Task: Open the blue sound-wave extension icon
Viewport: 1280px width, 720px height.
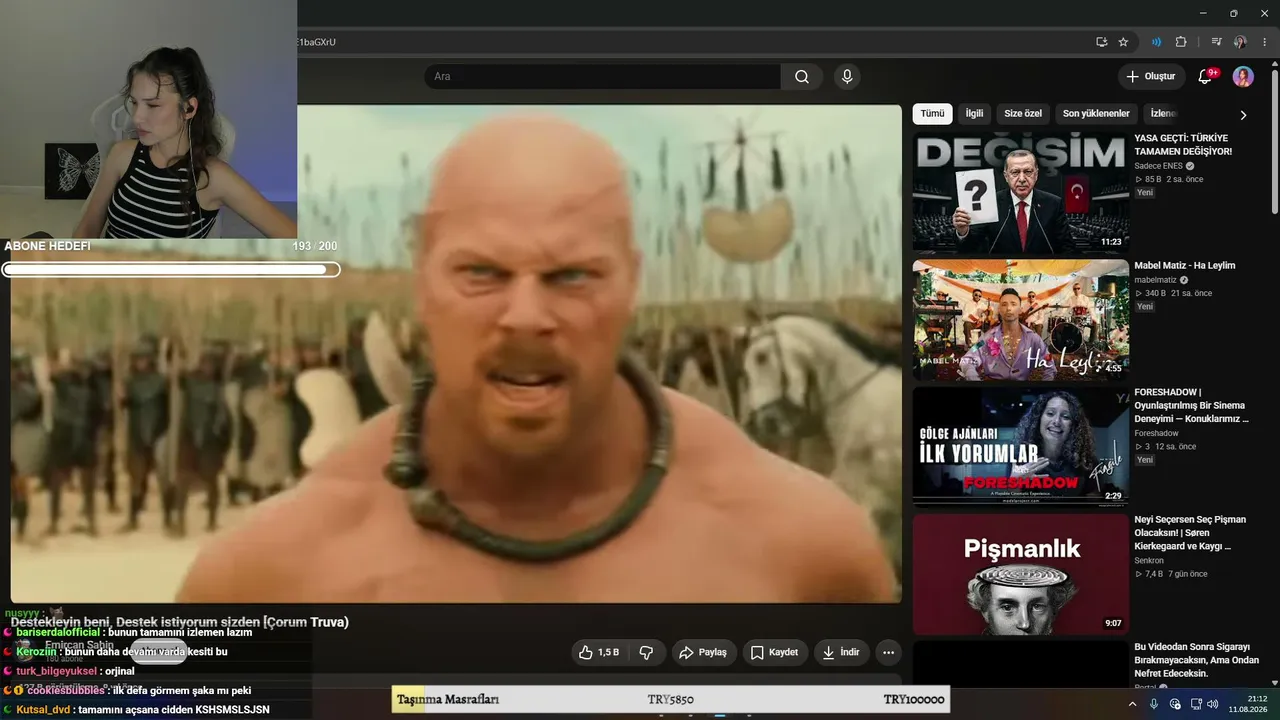Action: coord(1156,42)
